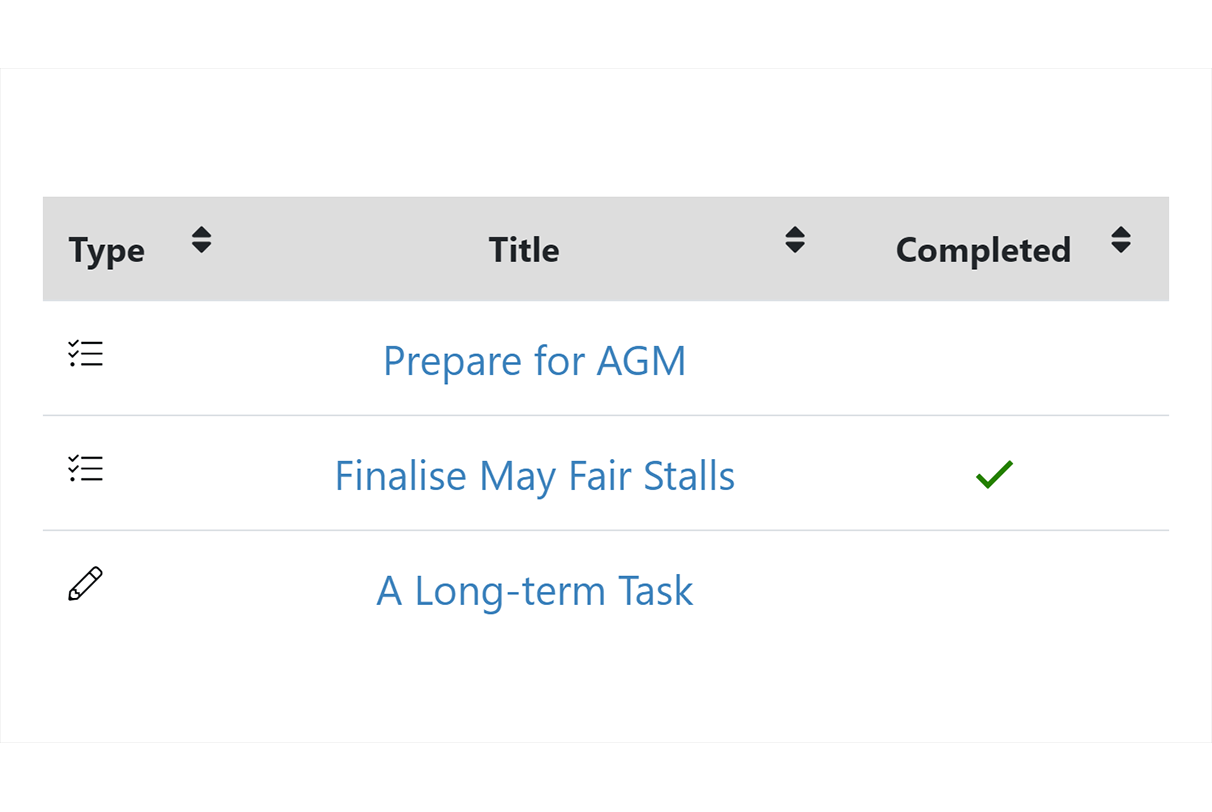Toggle empty Completed cell for A Long-term Task
Viewport: 1212px width, 812px height.
[x=994, y=589]
